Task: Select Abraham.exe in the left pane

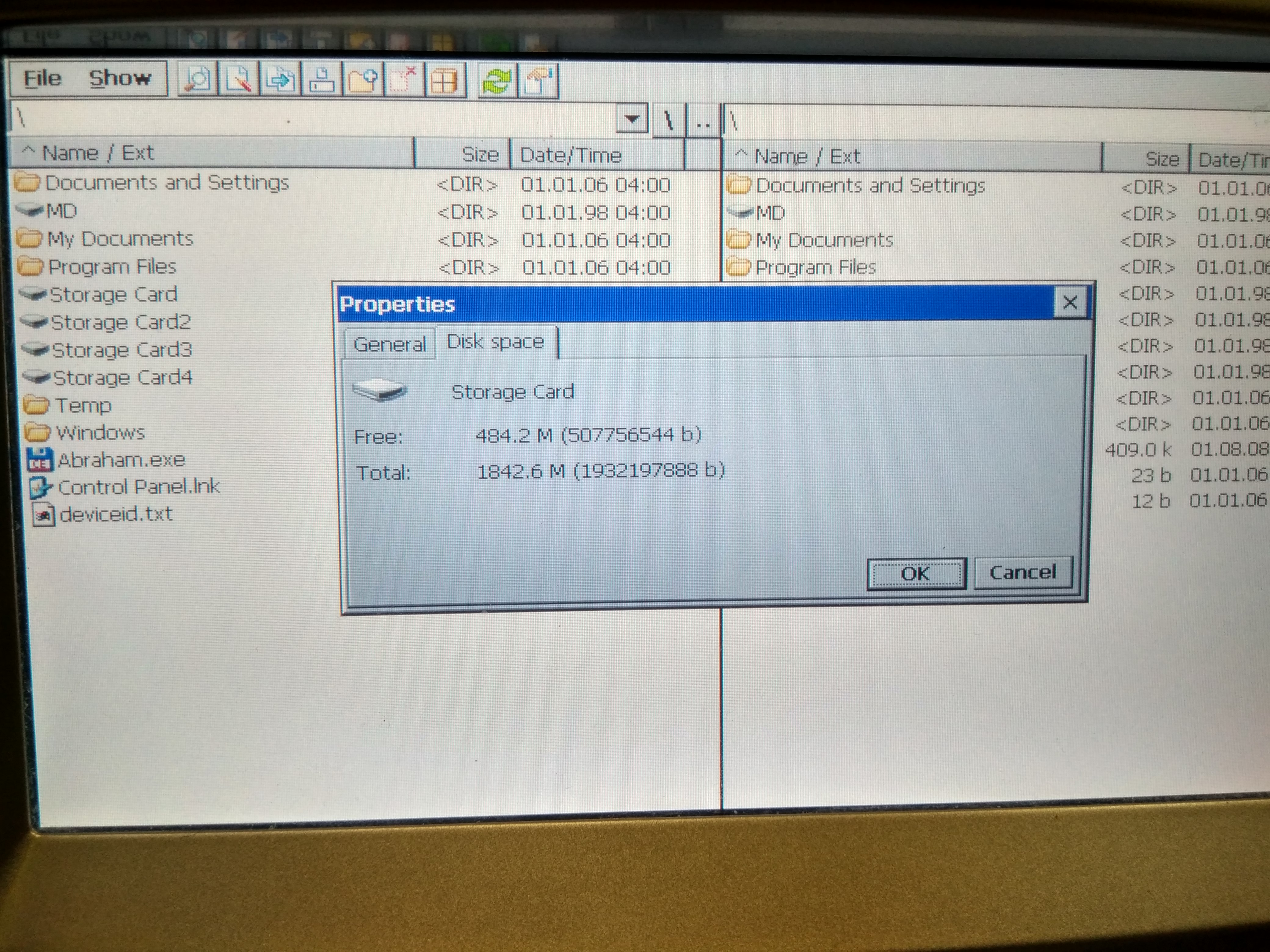Action: point(121,460)
